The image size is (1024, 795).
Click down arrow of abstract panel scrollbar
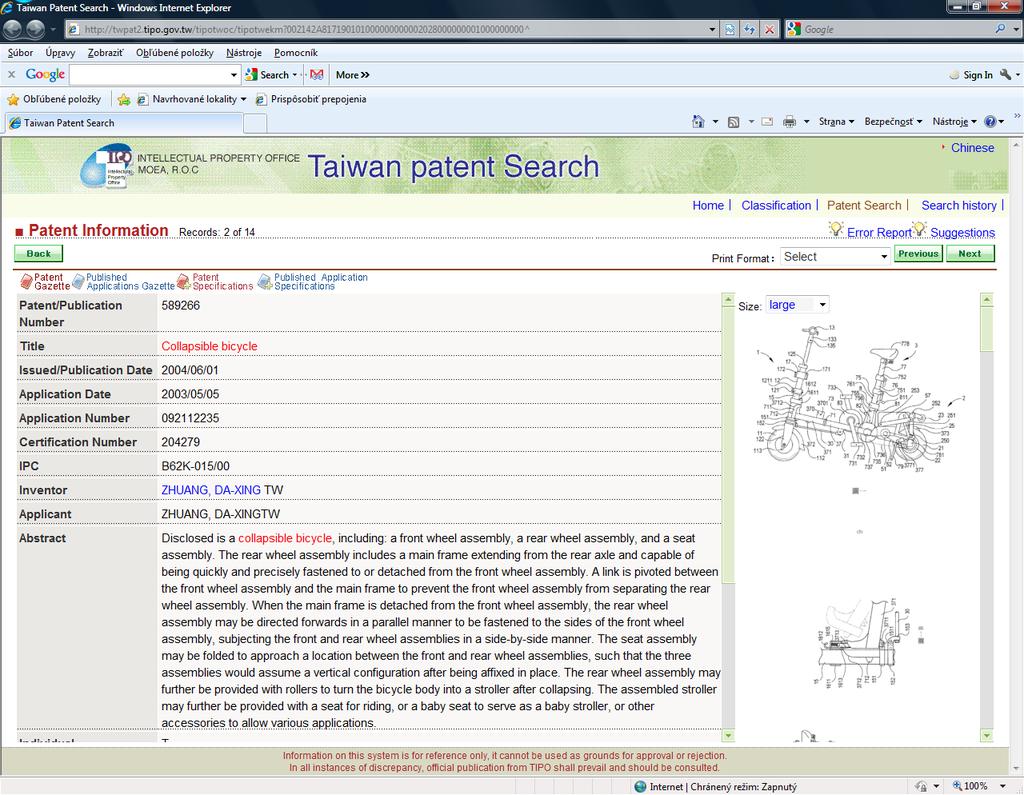point(728,736)
